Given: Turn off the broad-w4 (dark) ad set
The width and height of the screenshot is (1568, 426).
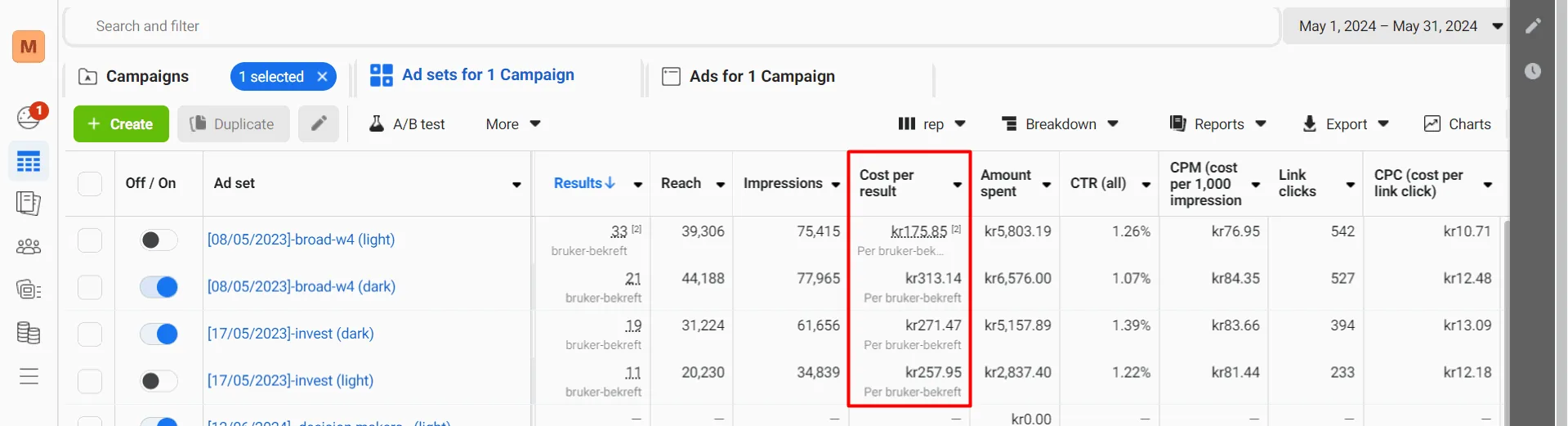Looking at the screenshot, I should [x=159, y=287].
